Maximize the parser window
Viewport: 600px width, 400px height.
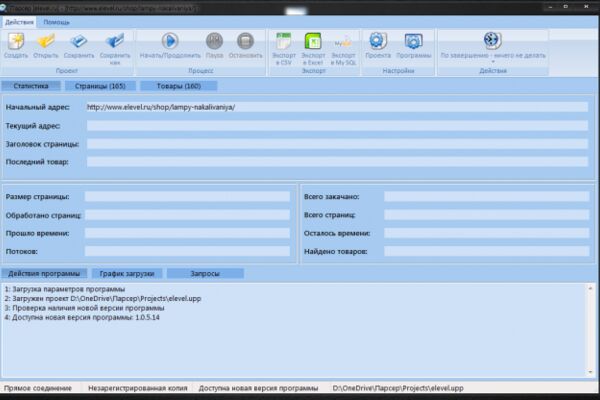tap(566, 7)
